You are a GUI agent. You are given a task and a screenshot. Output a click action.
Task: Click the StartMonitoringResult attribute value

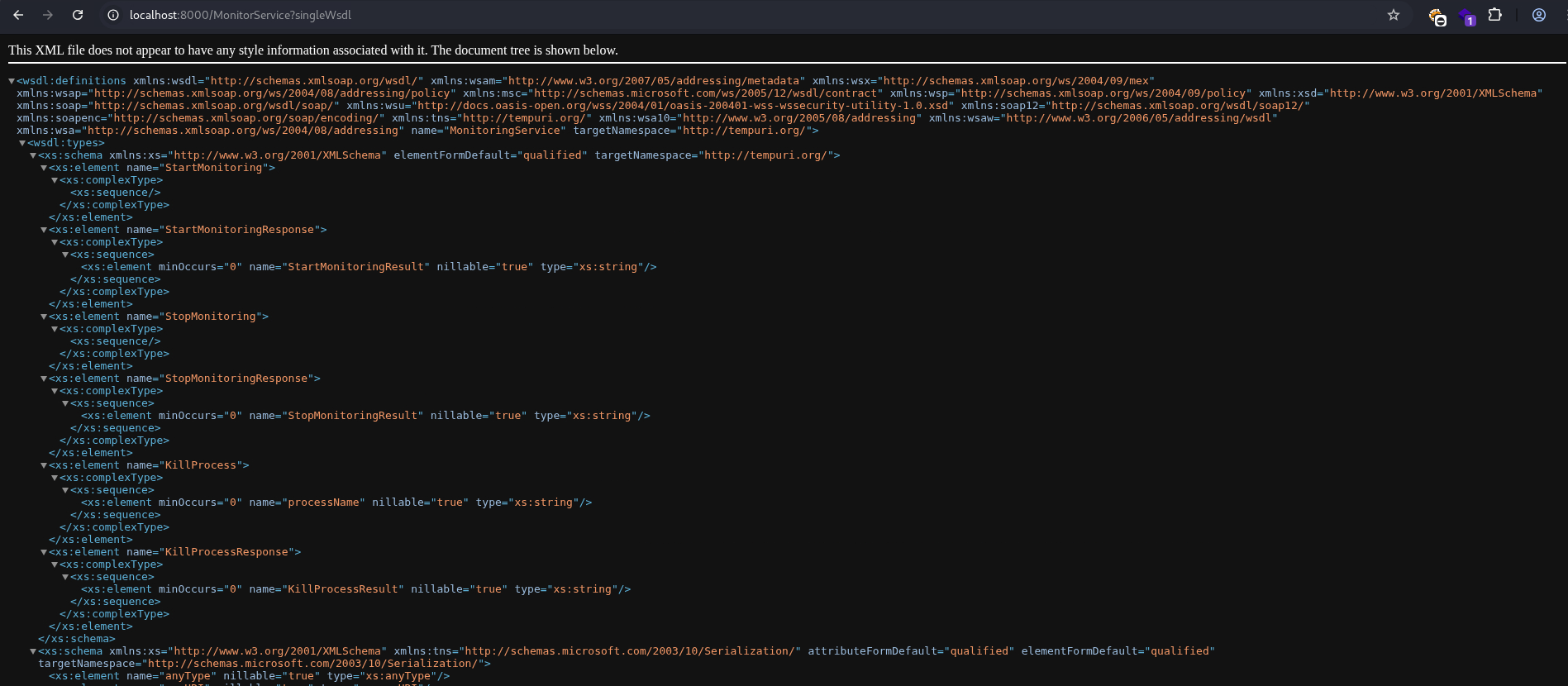[x=355, y=267]
